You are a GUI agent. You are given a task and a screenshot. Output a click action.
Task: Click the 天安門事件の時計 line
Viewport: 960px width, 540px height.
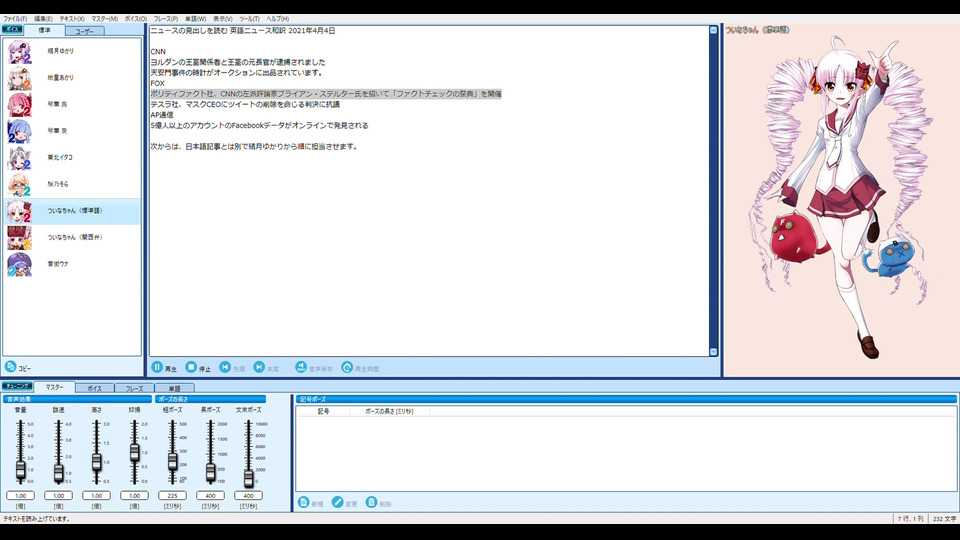(x=236, y=72)
